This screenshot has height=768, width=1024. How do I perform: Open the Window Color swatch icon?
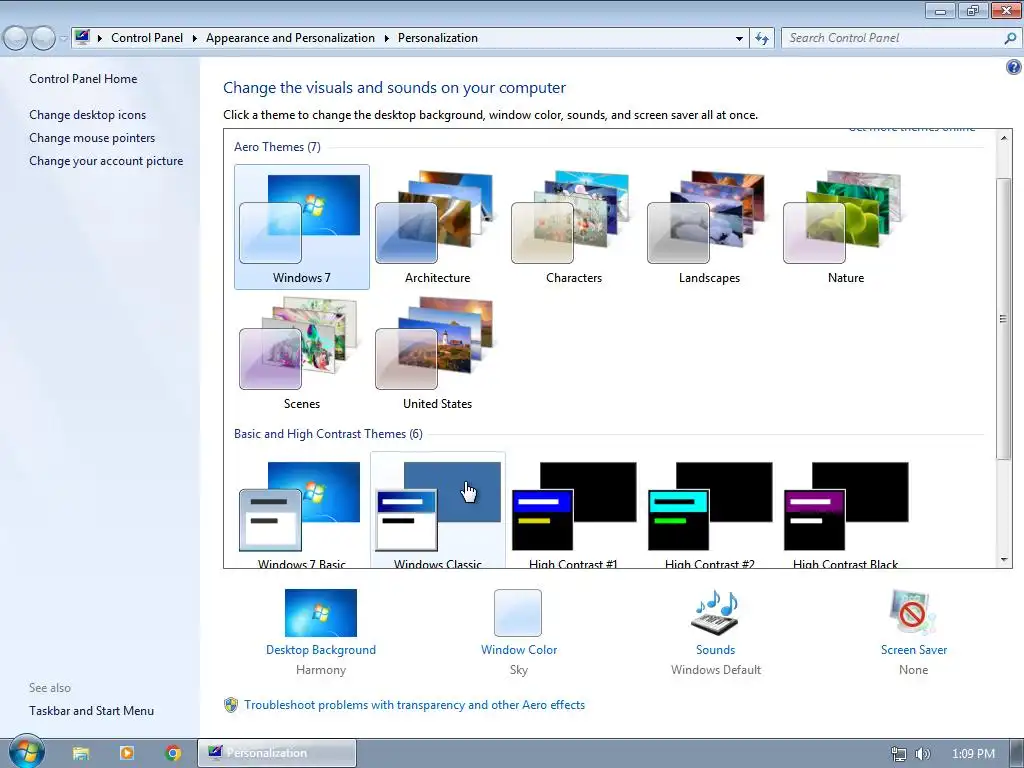click(x=518, y=613)
